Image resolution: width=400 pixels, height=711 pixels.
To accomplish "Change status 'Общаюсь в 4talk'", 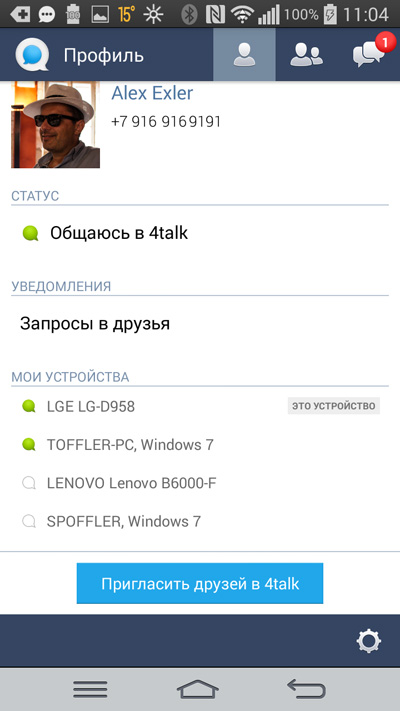I will click(200, 234).
